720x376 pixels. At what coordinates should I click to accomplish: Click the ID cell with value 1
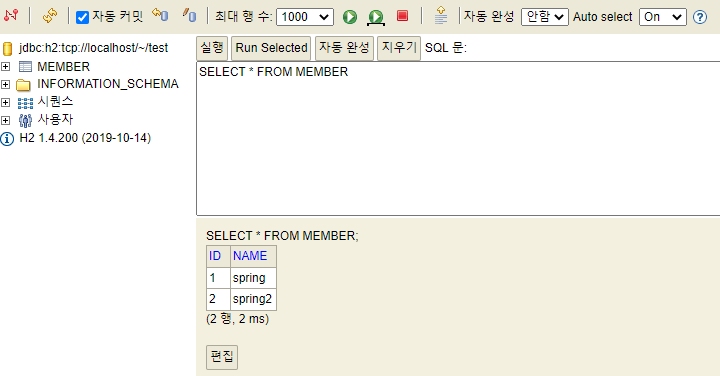pos(218,278)
